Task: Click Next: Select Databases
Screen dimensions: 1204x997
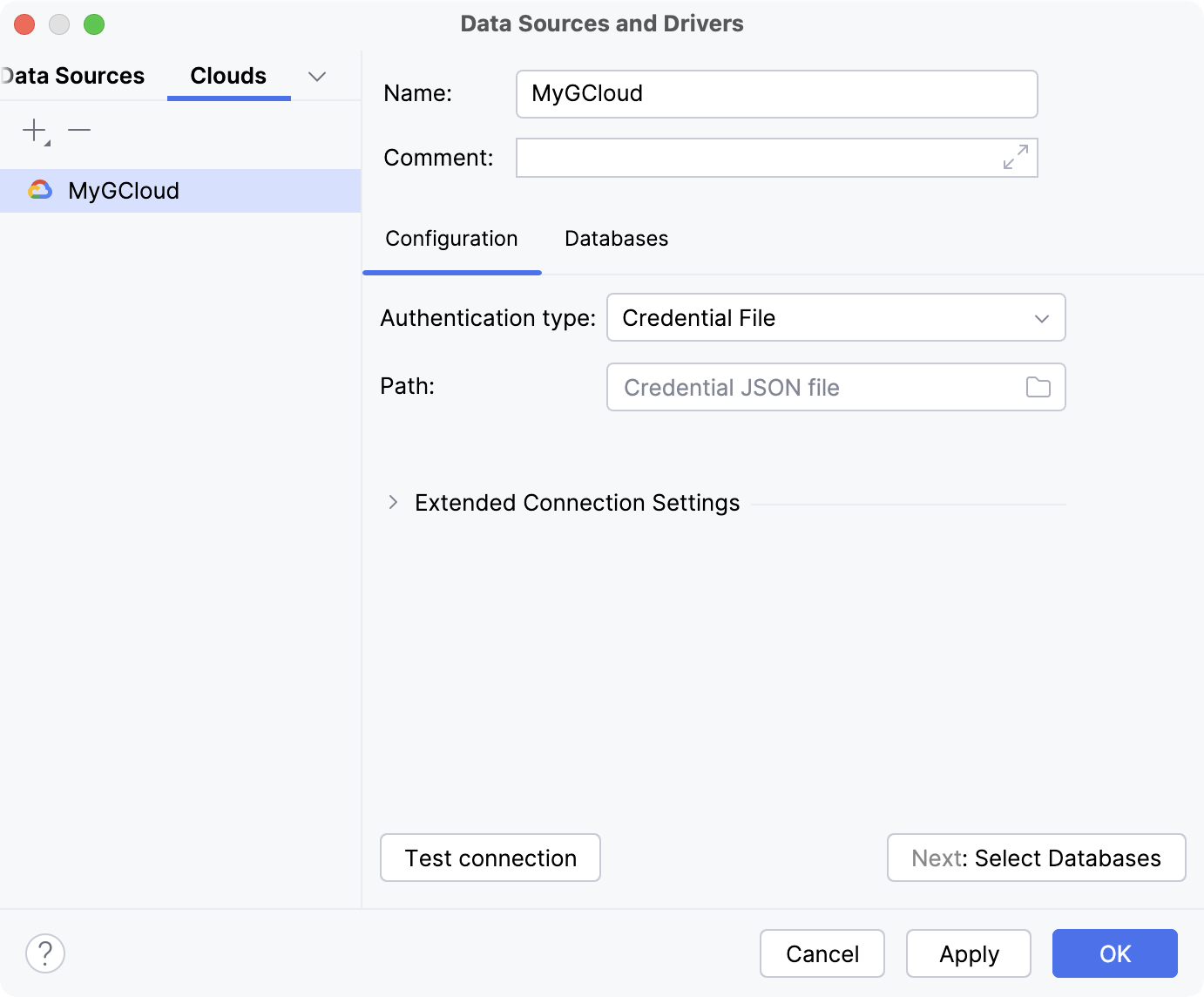Action: (1035, 858)
